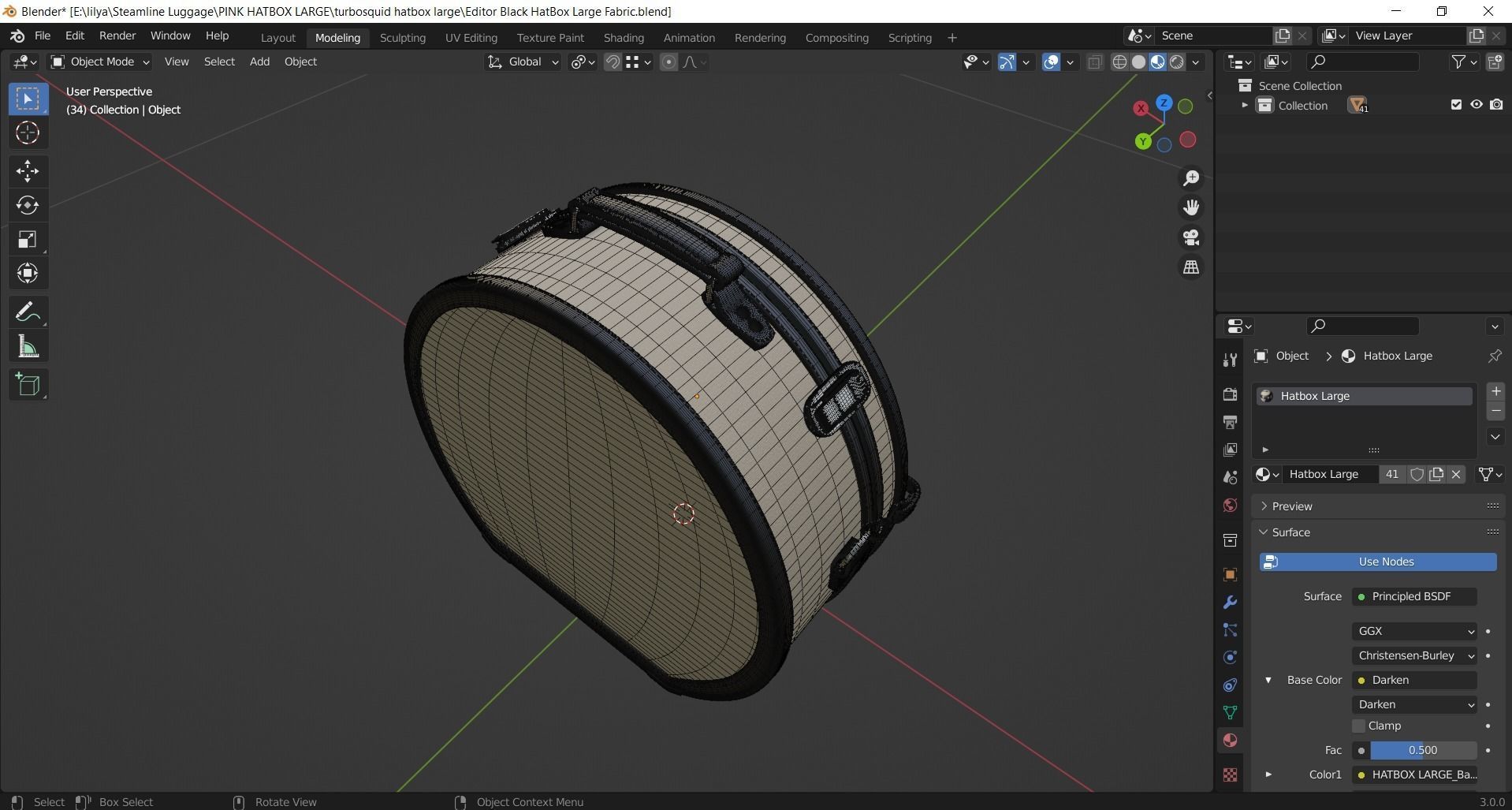Toggle proportional editing
This screenshot has width=1512, height=810.
coord(668,62)
